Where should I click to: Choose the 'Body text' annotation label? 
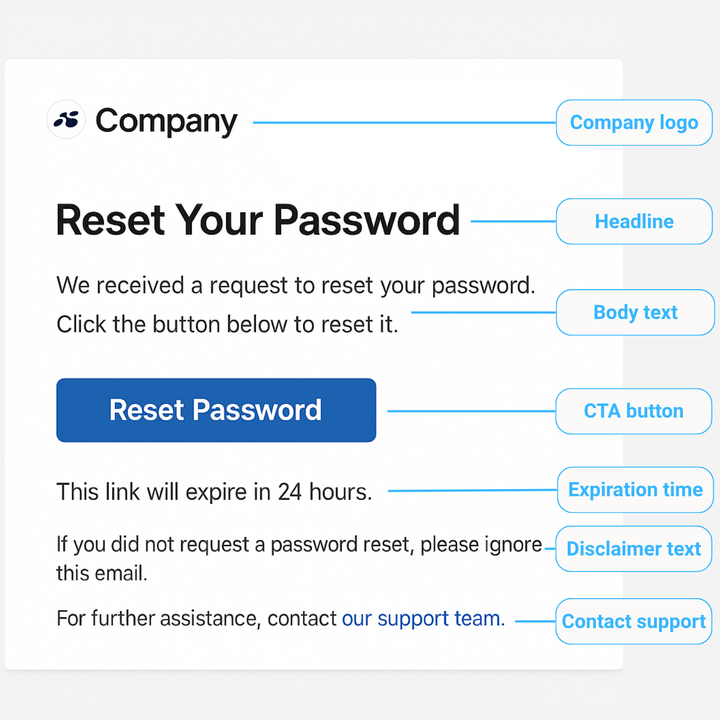[635, 312]
